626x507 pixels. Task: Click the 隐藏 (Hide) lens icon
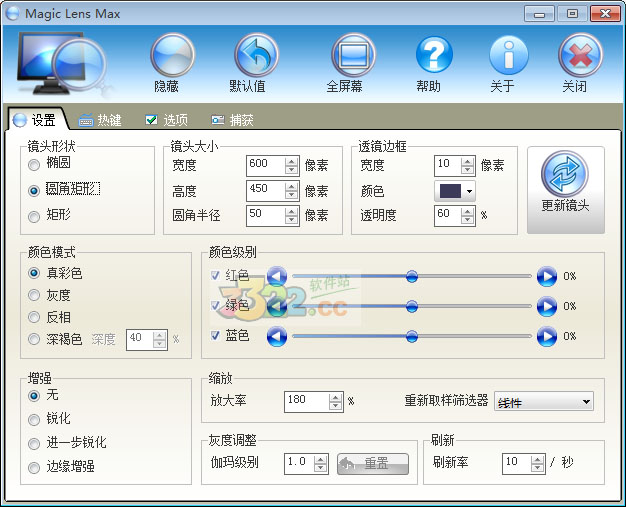click(172, 55)
